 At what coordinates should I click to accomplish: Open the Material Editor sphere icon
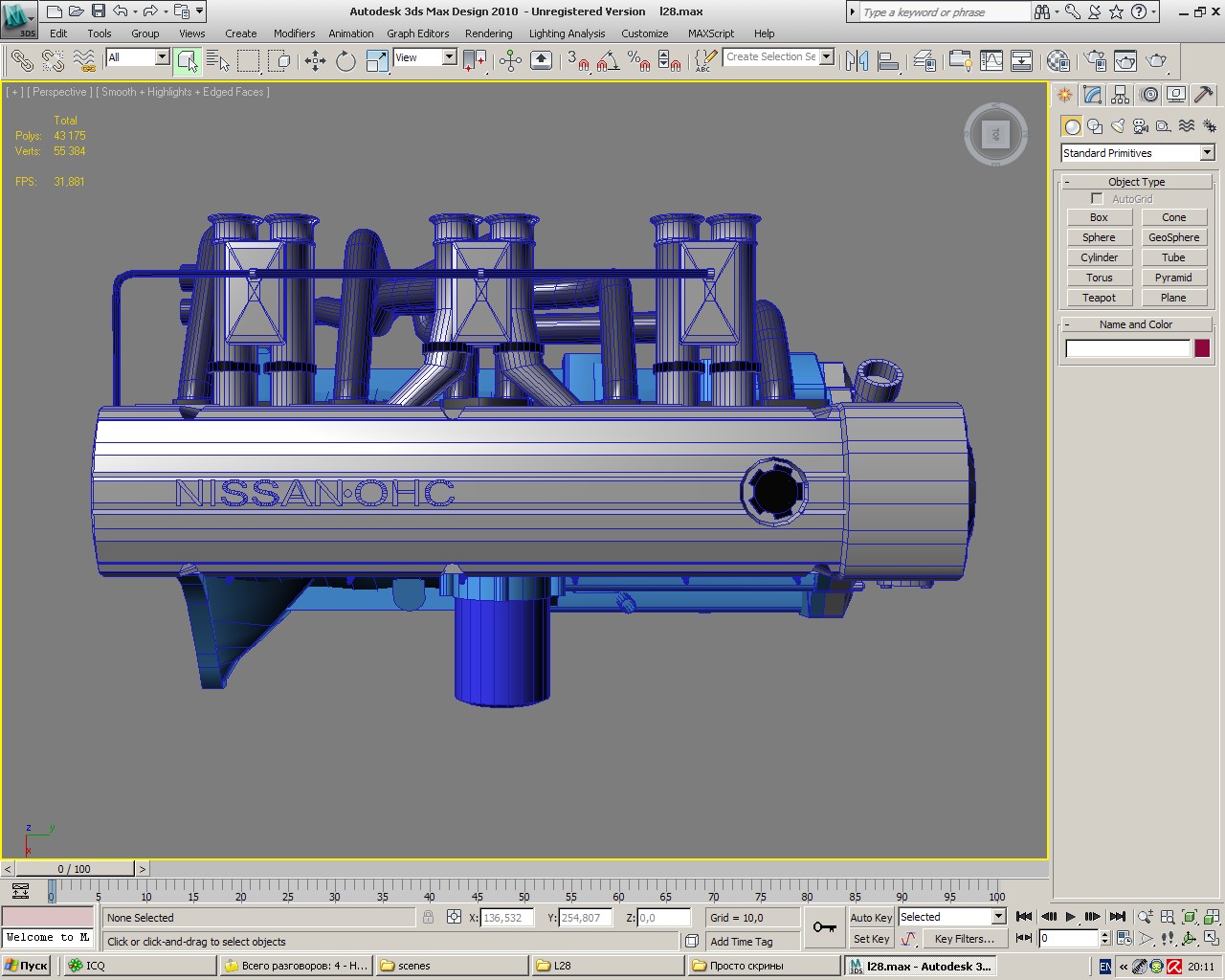[1058, 61]
